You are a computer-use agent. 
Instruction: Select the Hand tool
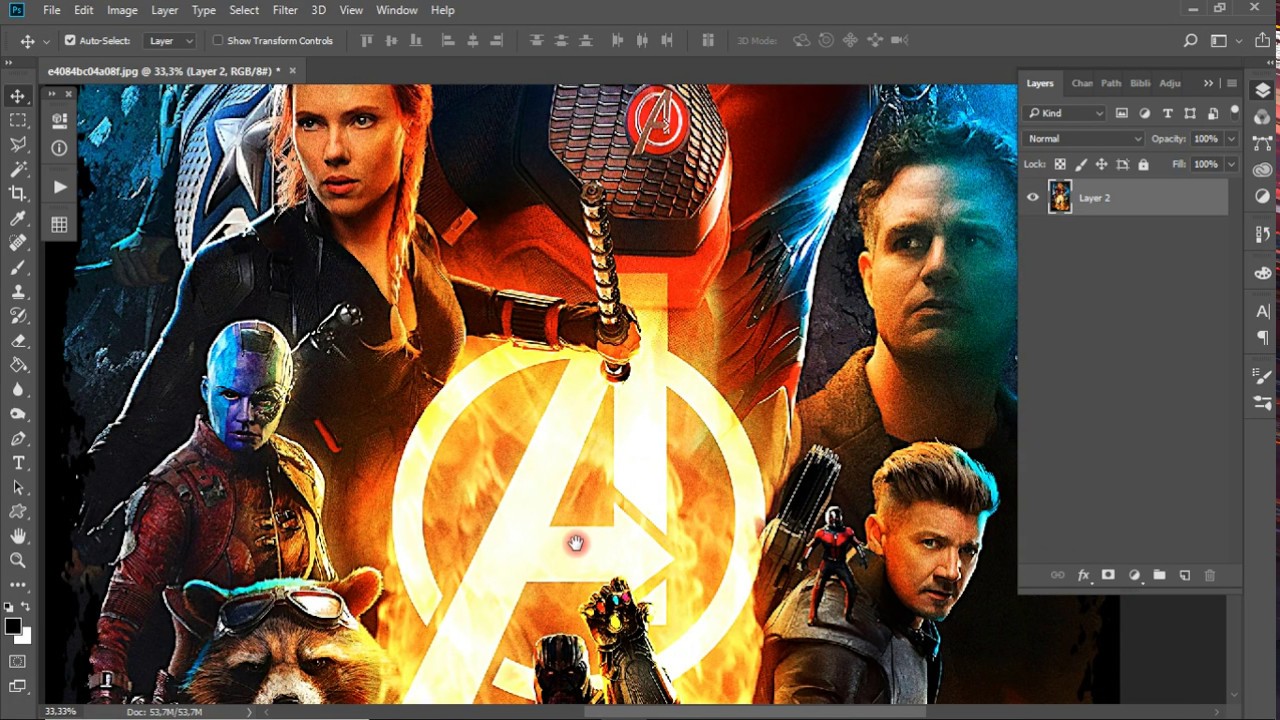tap(18, 536)
